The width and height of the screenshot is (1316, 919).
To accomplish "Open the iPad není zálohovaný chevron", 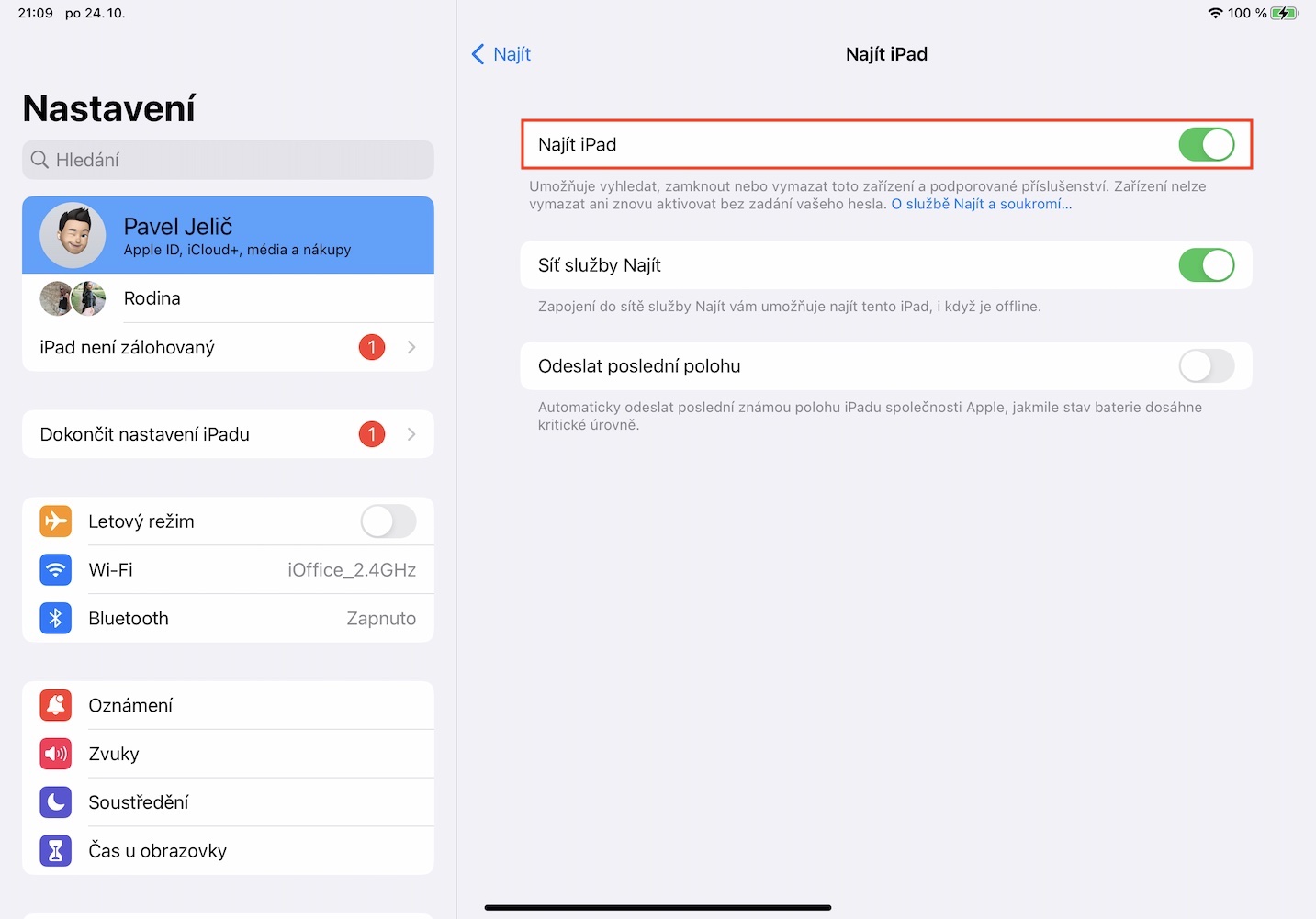I will [x=411, y=347].
